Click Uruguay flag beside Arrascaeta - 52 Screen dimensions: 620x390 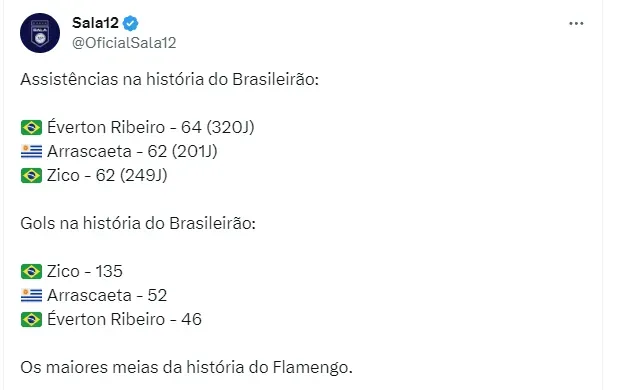[x=31, y=295]
